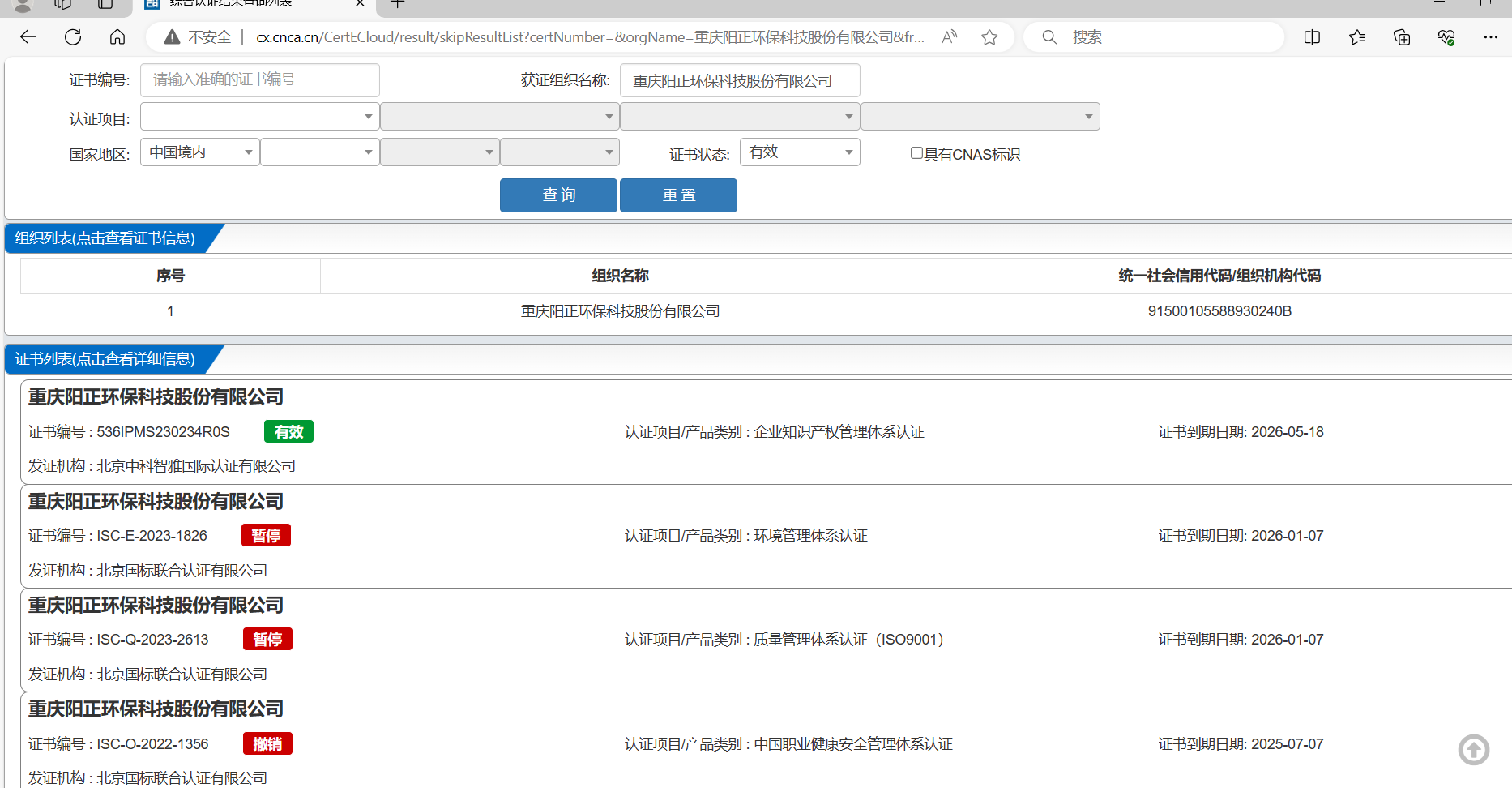The height and width of the screenshot is (788, 1512).
Task: Focus the 获证组织名称 input field
Action: pos(740,80)
